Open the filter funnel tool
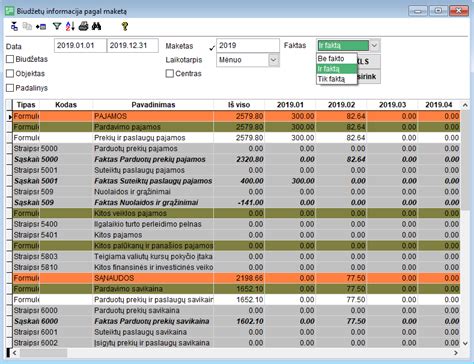The image size is (474, 364). 57,26
